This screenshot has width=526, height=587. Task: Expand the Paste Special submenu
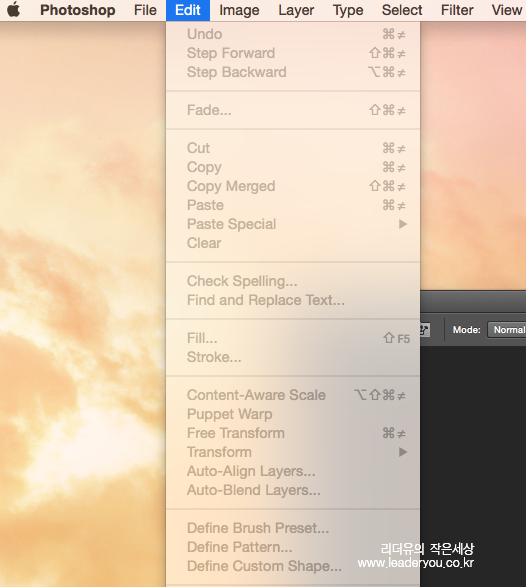[293, 224]
